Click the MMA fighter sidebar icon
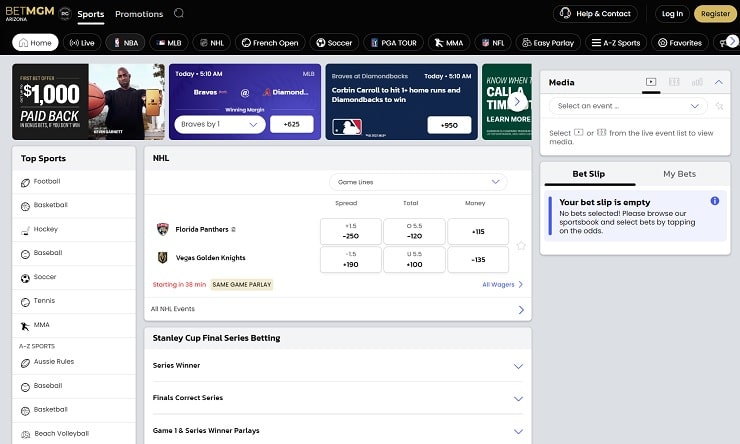The width and height of the screenshot is (740, 444). [25, 326]
